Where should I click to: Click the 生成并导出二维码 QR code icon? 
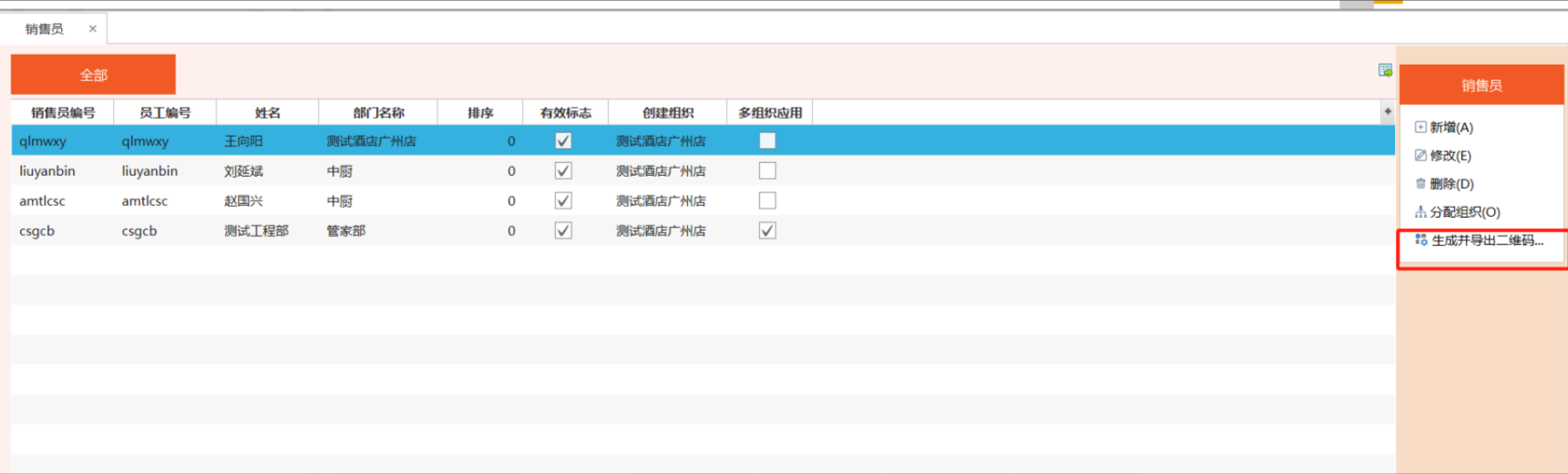coord(1420,240)
